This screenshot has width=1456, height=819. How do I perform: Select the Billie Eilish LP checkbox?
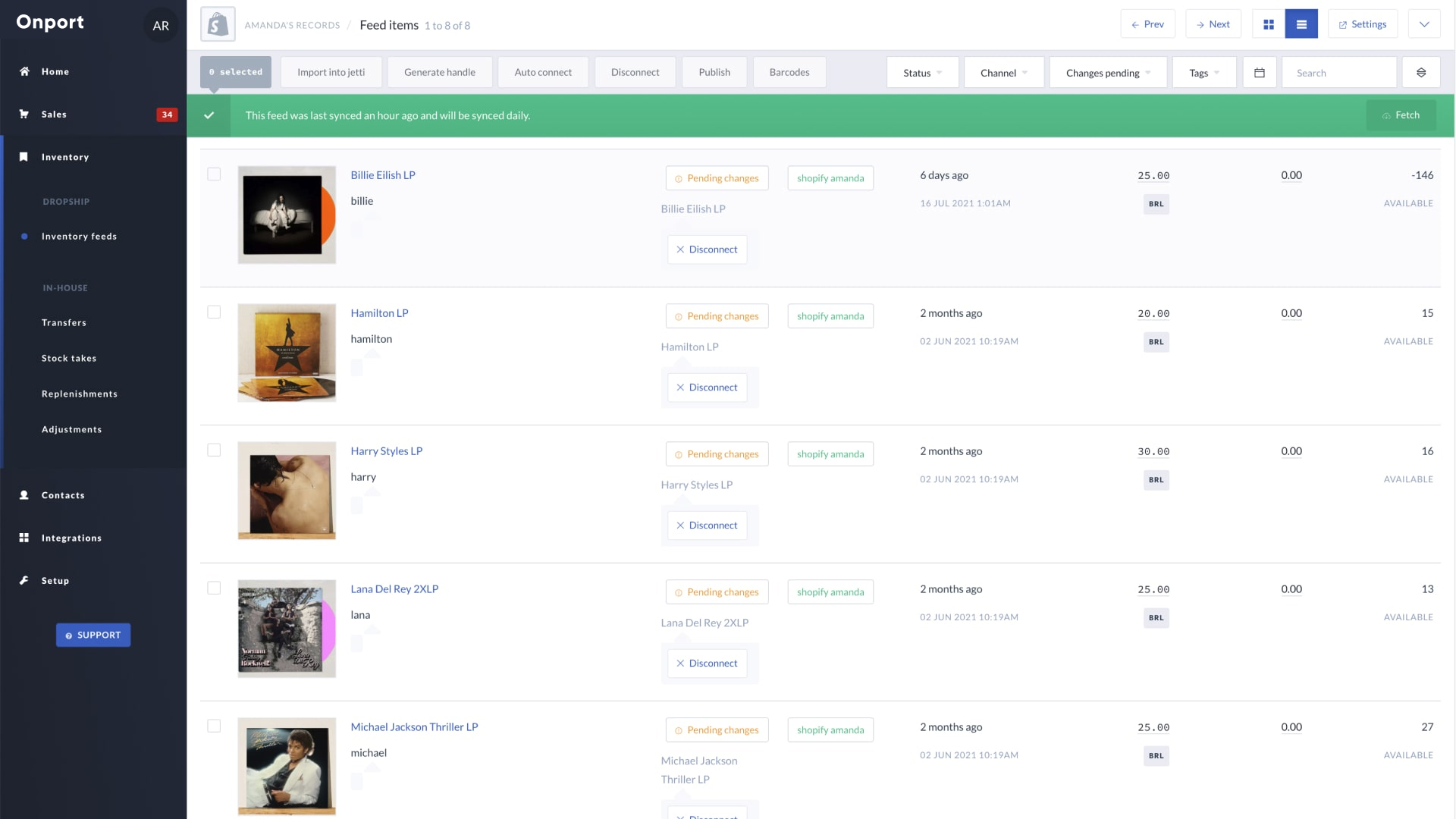[x=214, y=174]
